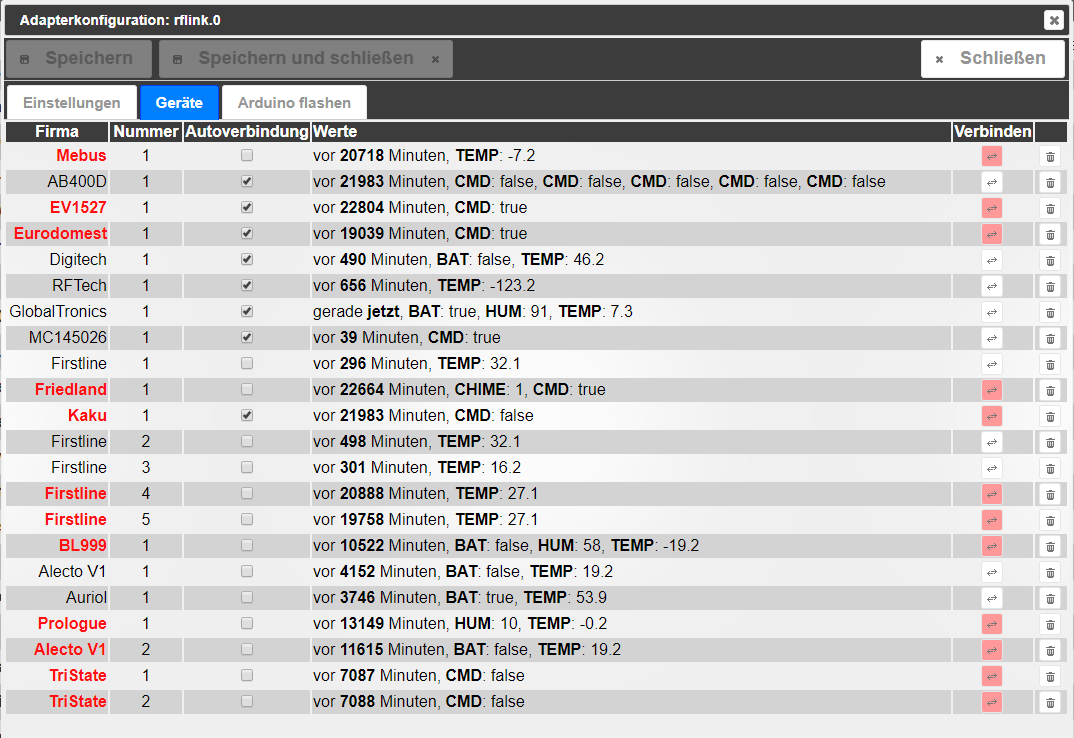Click the Schließen button
1074x738 pixels.
tap(993, 58)
